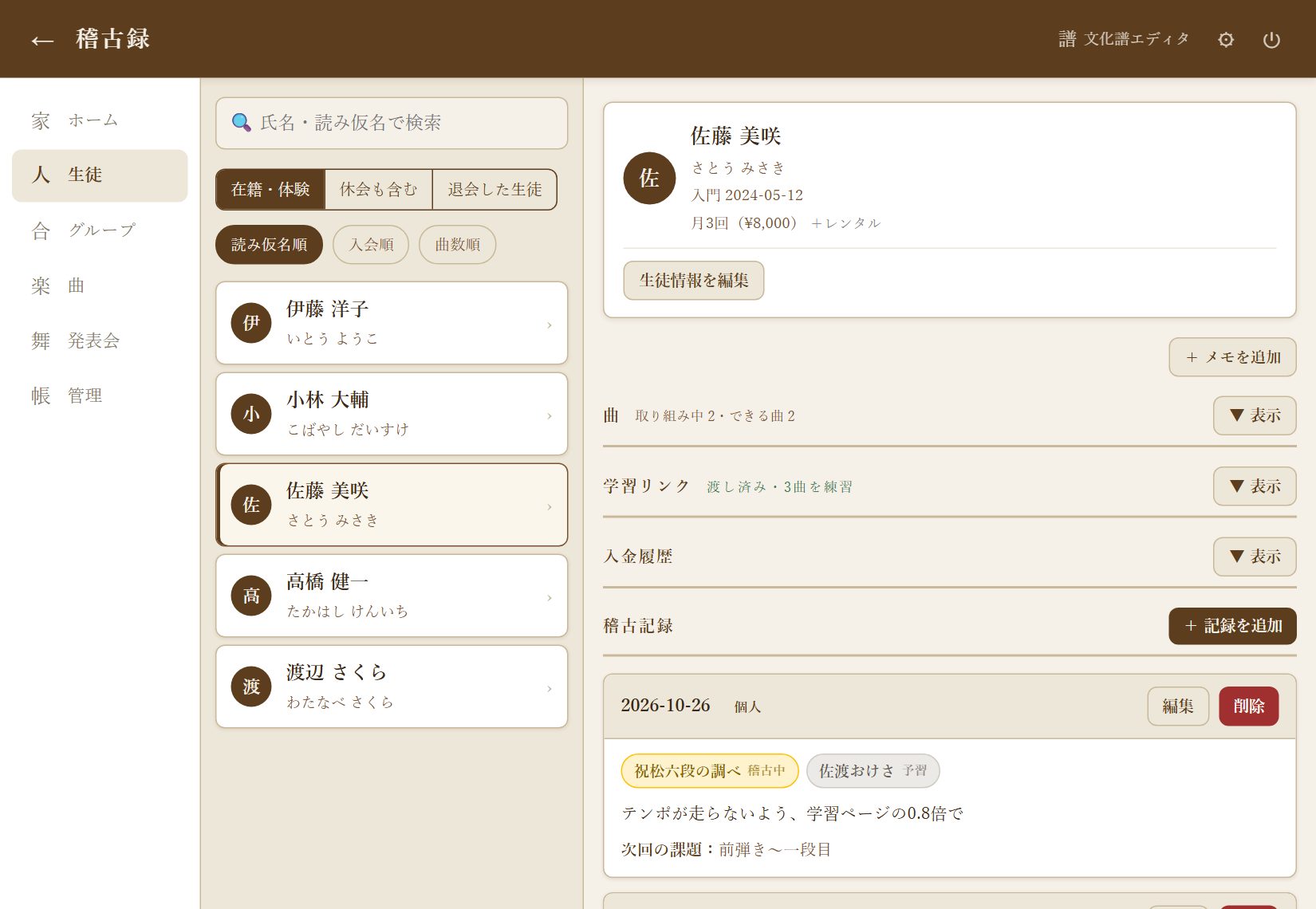Select 退会した生徒 filter segment
The height and width of the screenshot is (909, 1316).
(494, 189)
